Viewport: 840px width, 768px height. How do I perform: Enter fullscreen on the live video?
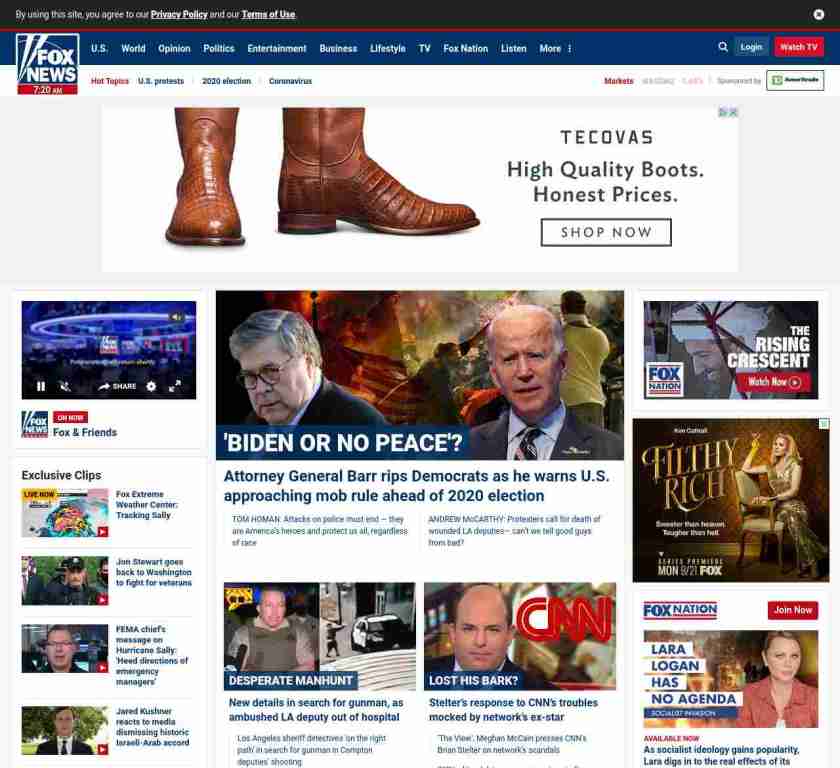point(174,386)
